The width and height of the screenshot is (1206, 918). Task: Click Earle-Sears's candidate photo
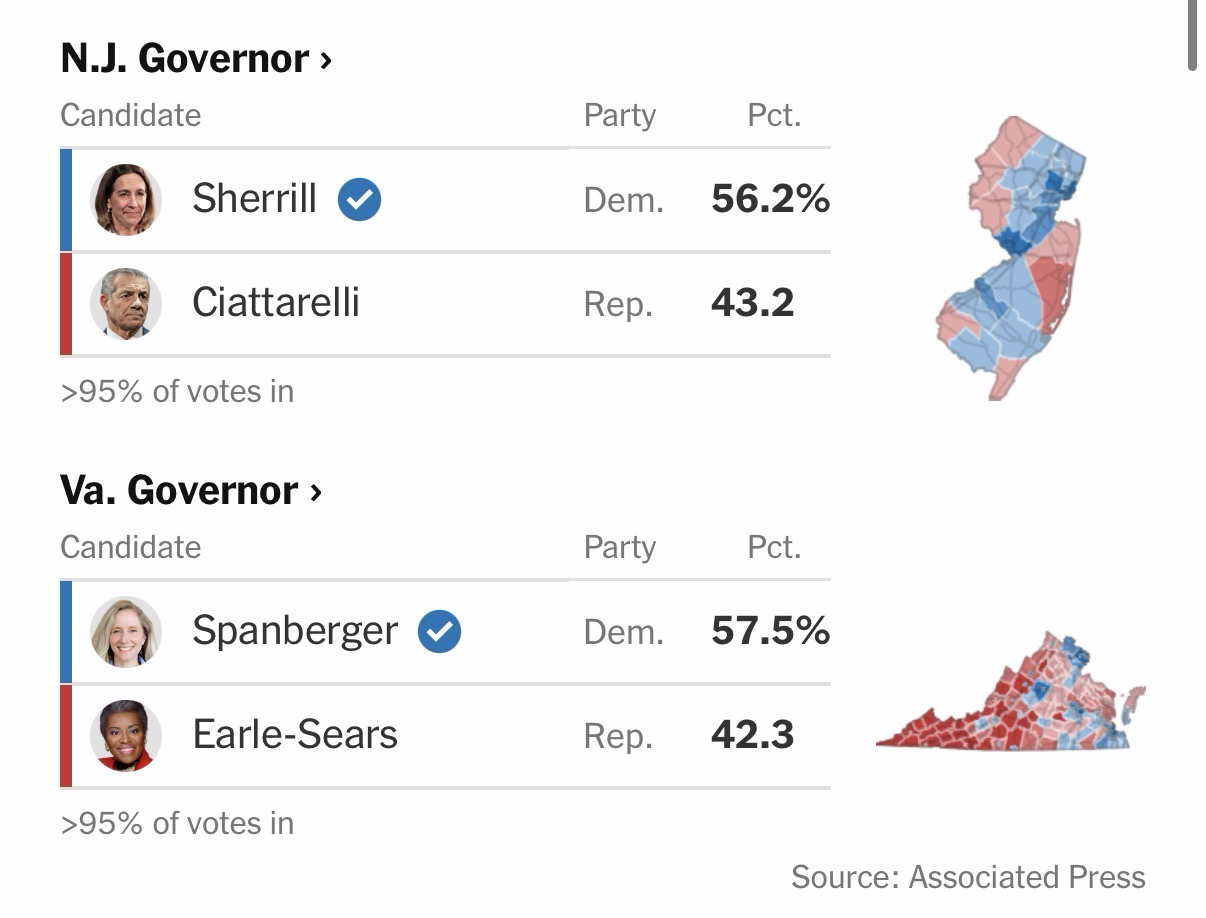pos(126,735)
